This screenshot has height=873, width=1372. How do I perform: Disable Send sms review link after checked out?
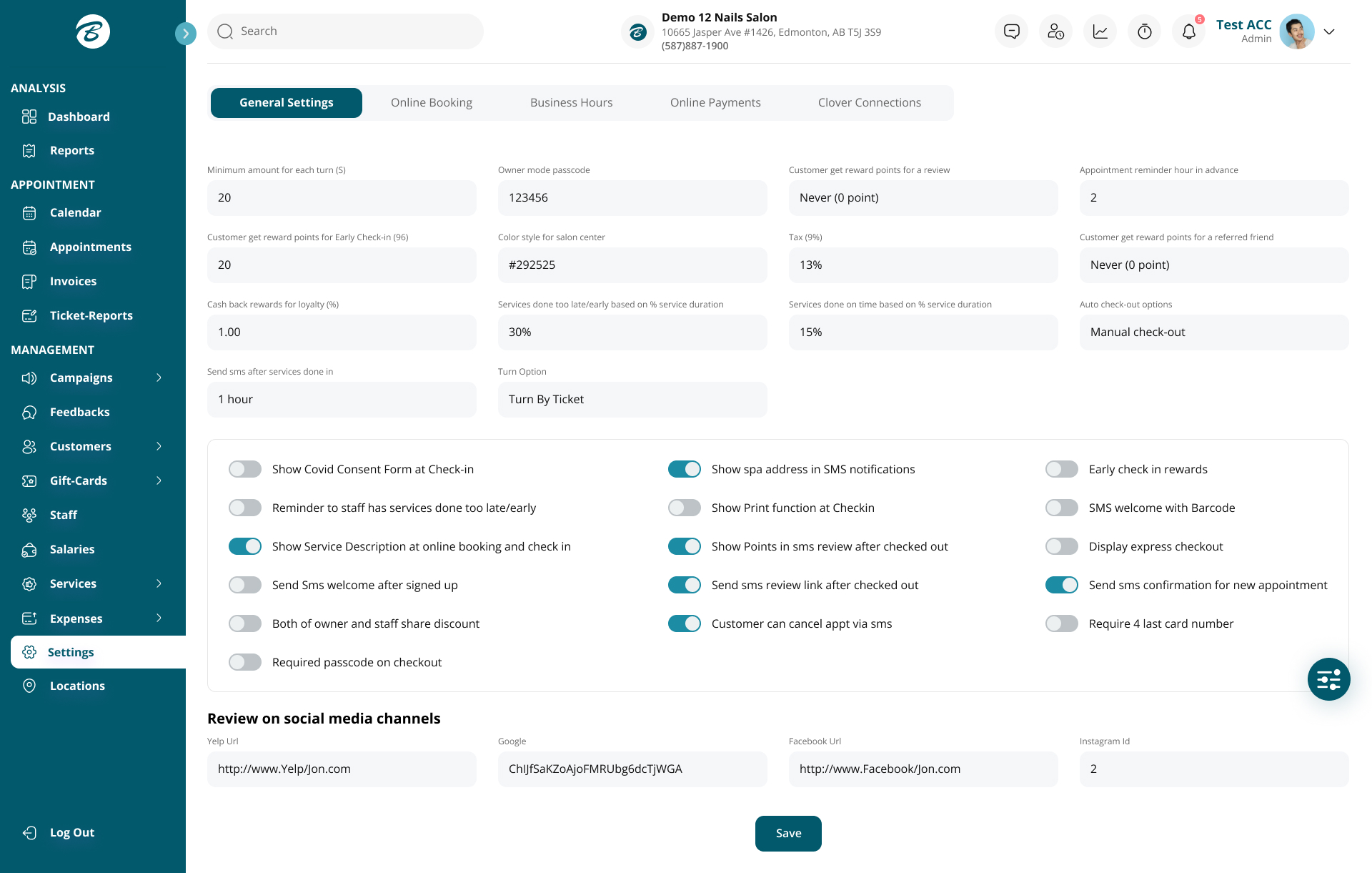point(684,584)
